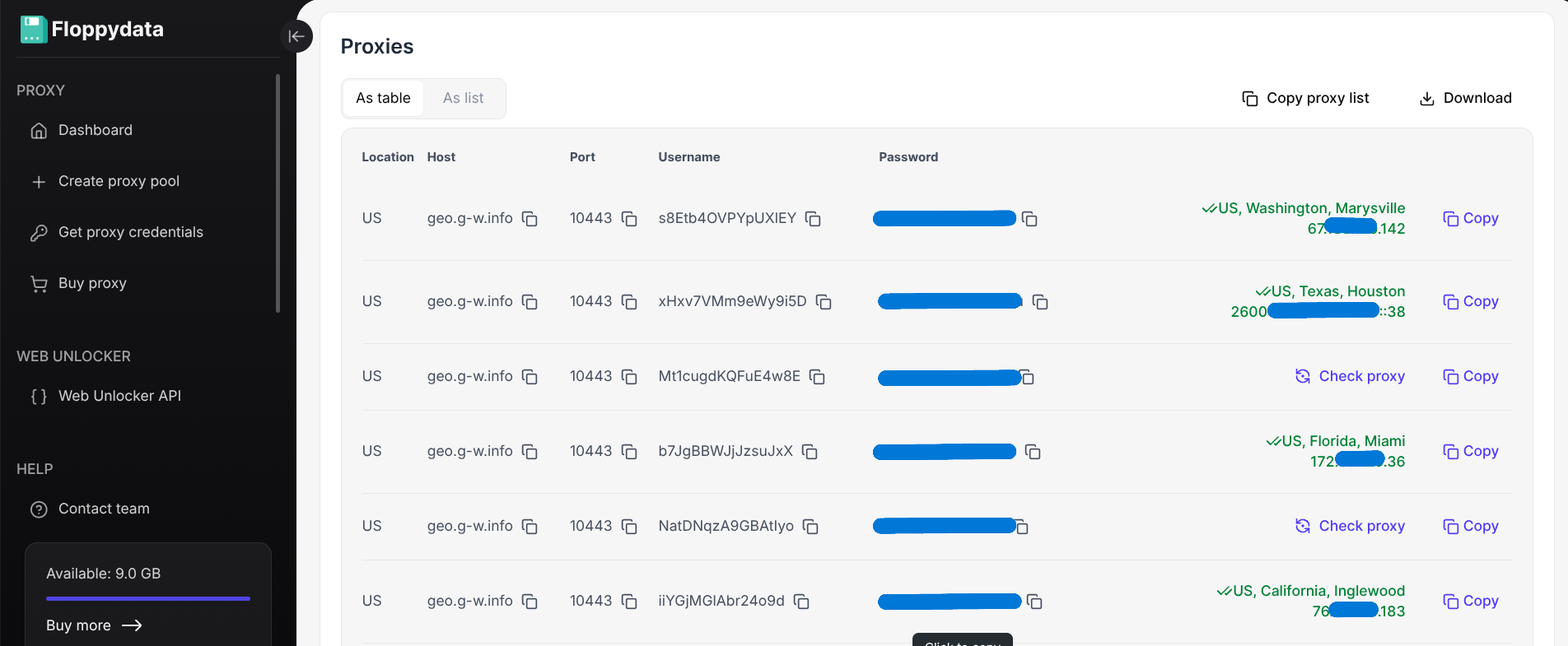Collapse the sidebar with the arrow button
This screenshot has height=646, width=1568.
pyautogui.click(x=296, y=36)
